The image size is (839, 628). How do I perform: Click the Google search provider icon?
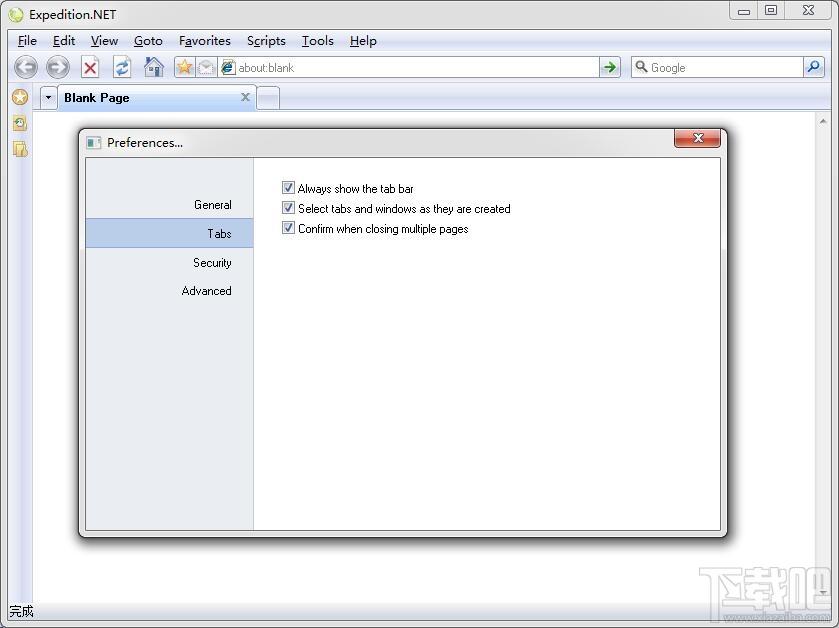click(x=640, y=67)
